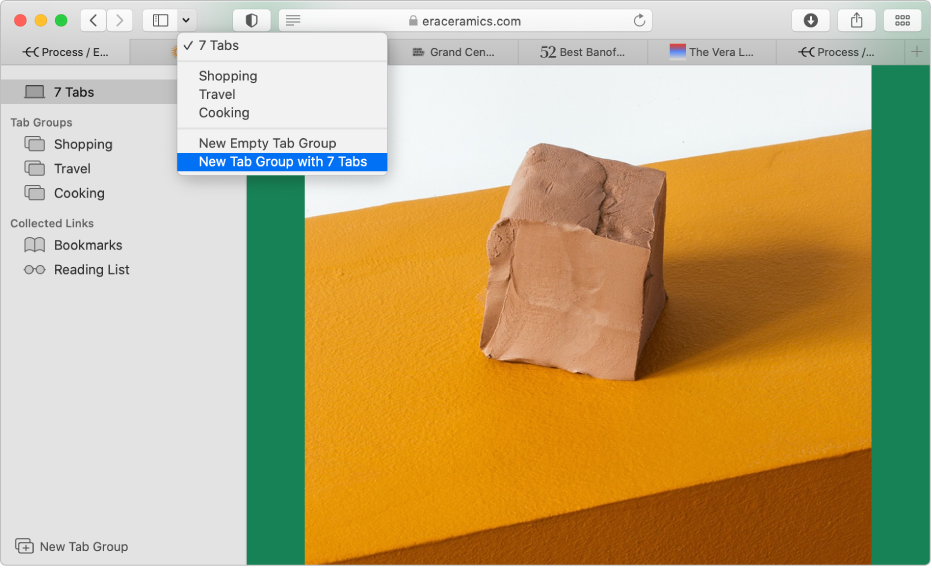The height and width of the screenshot is (568, 932).
Task: Show Reader view icon in address bar
Action: click(292, 21)
